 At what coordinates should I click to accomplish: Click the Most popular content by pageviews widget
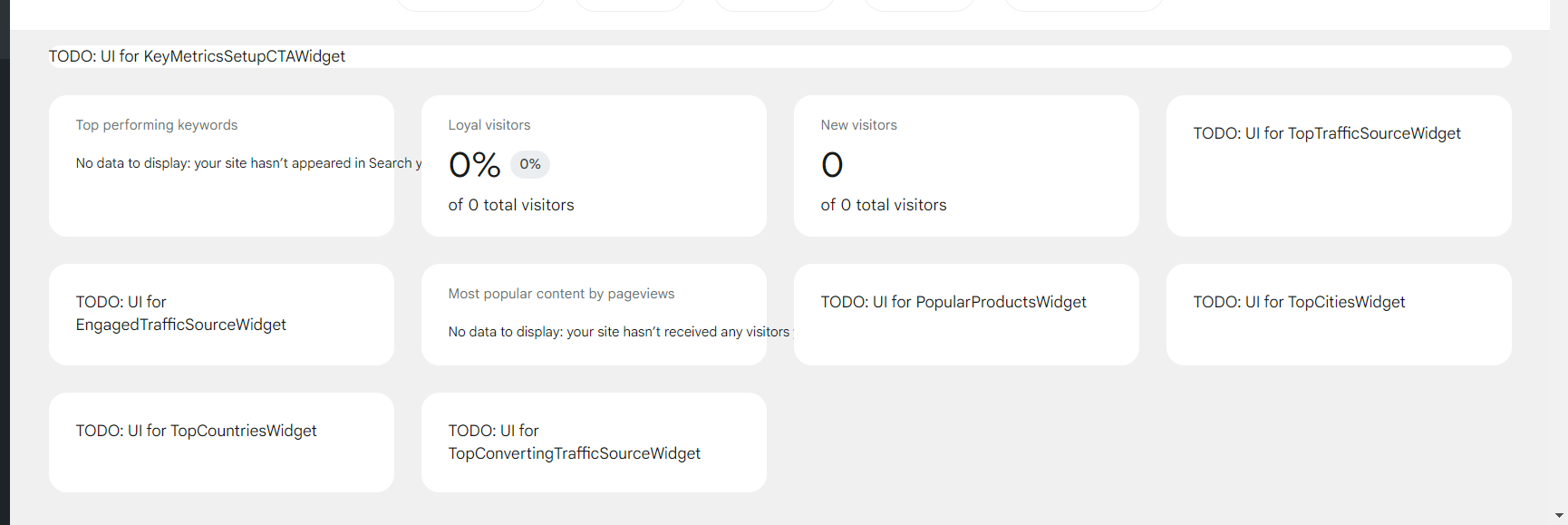coord(594,313)
